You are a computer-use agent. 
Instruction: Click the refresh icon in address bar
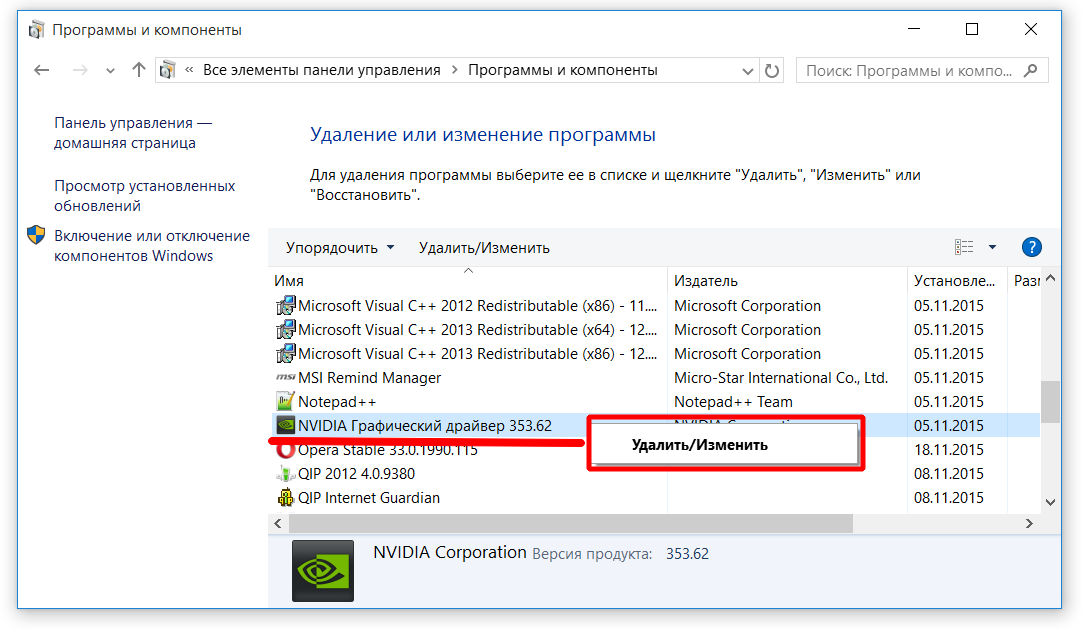[772, 71]
